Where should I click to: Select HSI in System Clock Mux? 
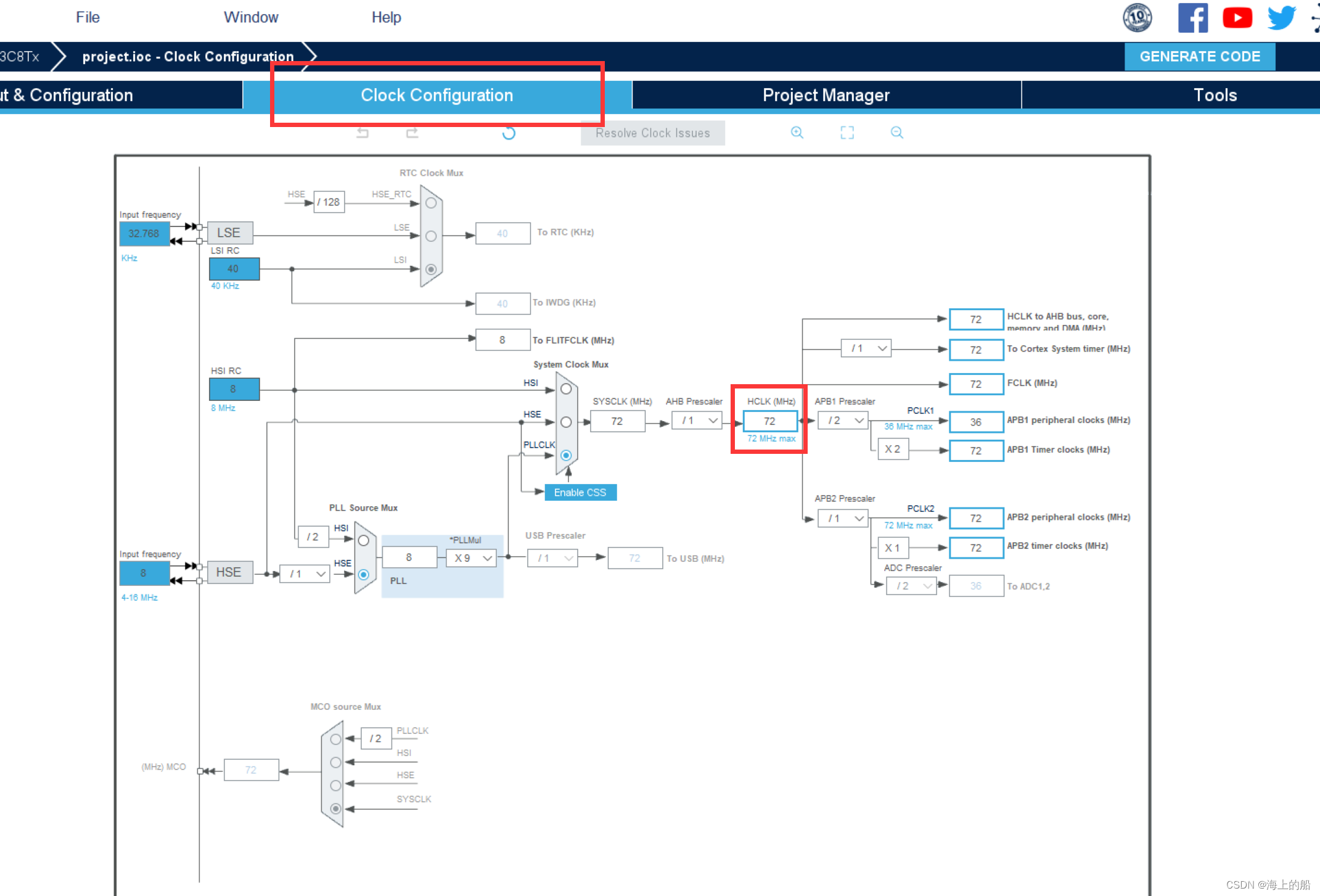pos(566,389)
